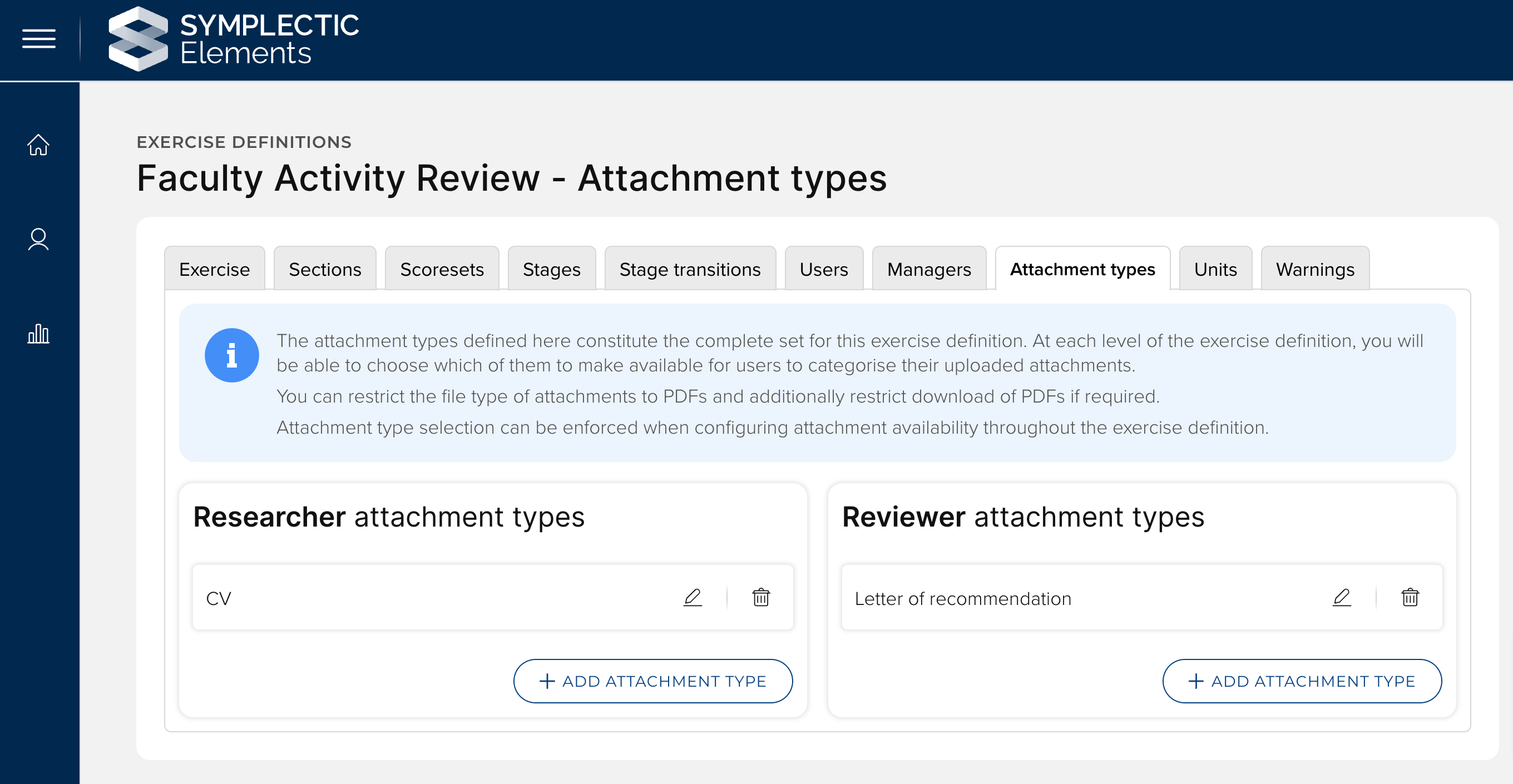Edit Letter of recommendation attachment type
1513x784 pixels.
pyautogui.click(x=1342, y=597)
